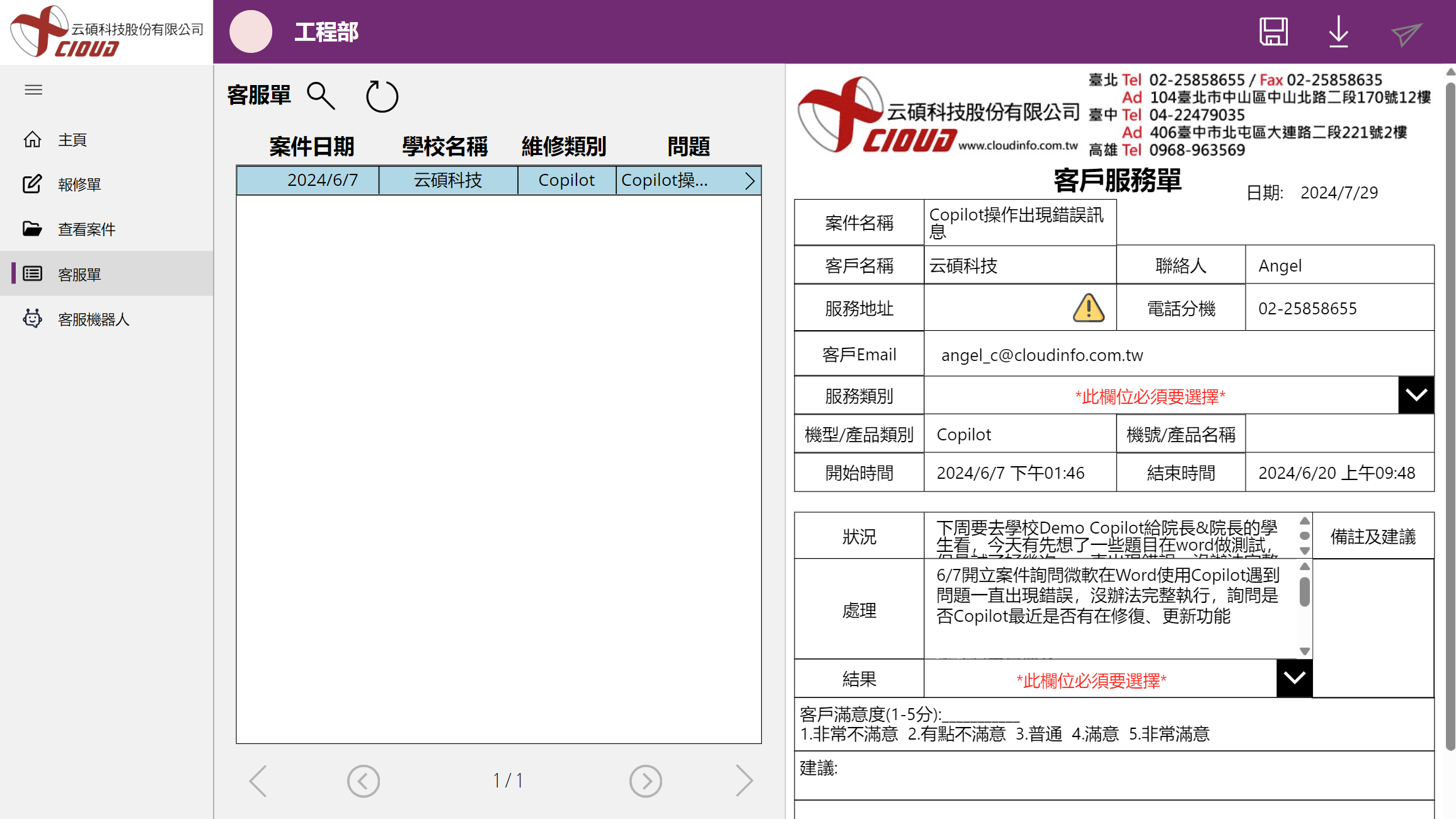Image resolution: width=1456 pixels, height=819 pixels.
Task: Open the 客服機器人 menu item
Action: 106,319
